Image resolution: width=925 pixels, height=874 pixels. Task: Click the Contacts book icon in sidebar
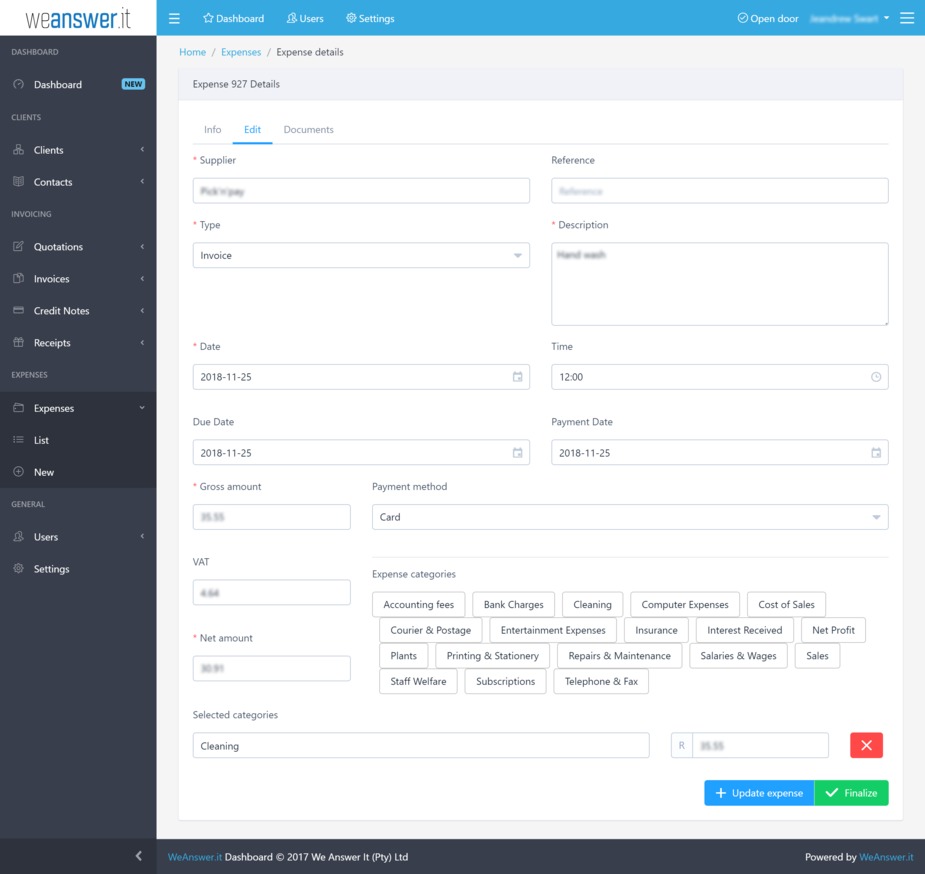(x=19, y=182)
